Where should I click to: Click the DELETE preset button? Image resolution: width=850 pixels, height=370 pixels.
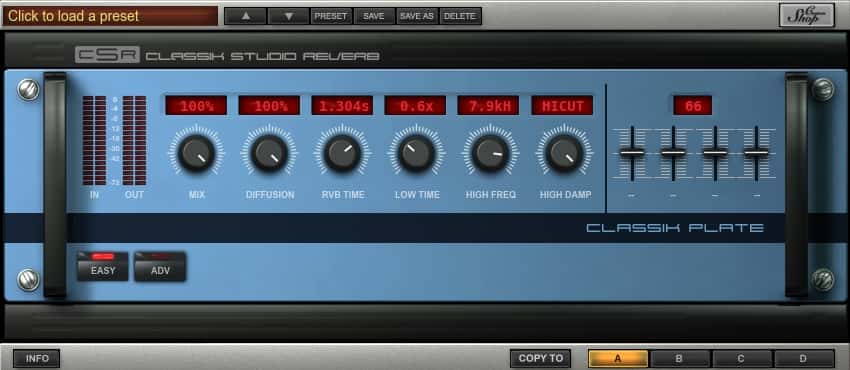click(x=460, y=16)
